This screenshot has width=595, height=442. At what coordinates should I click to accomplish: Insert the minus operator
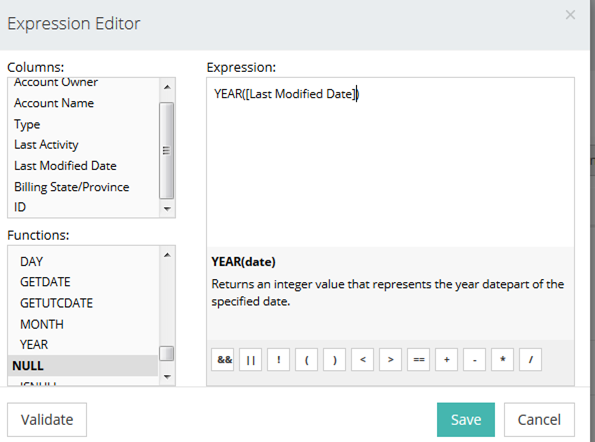(x=474, y=360)
